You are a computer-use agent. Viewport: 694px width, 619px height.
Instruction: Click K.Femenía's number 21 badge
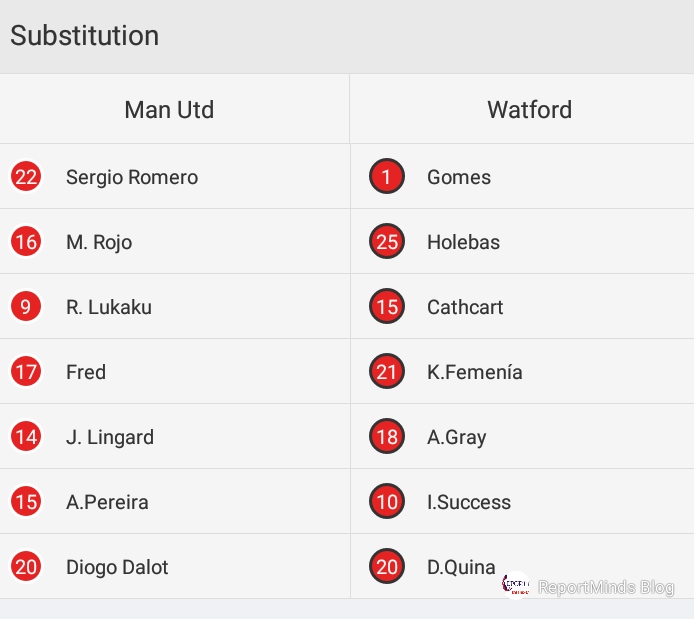click(x=387, y=371)
